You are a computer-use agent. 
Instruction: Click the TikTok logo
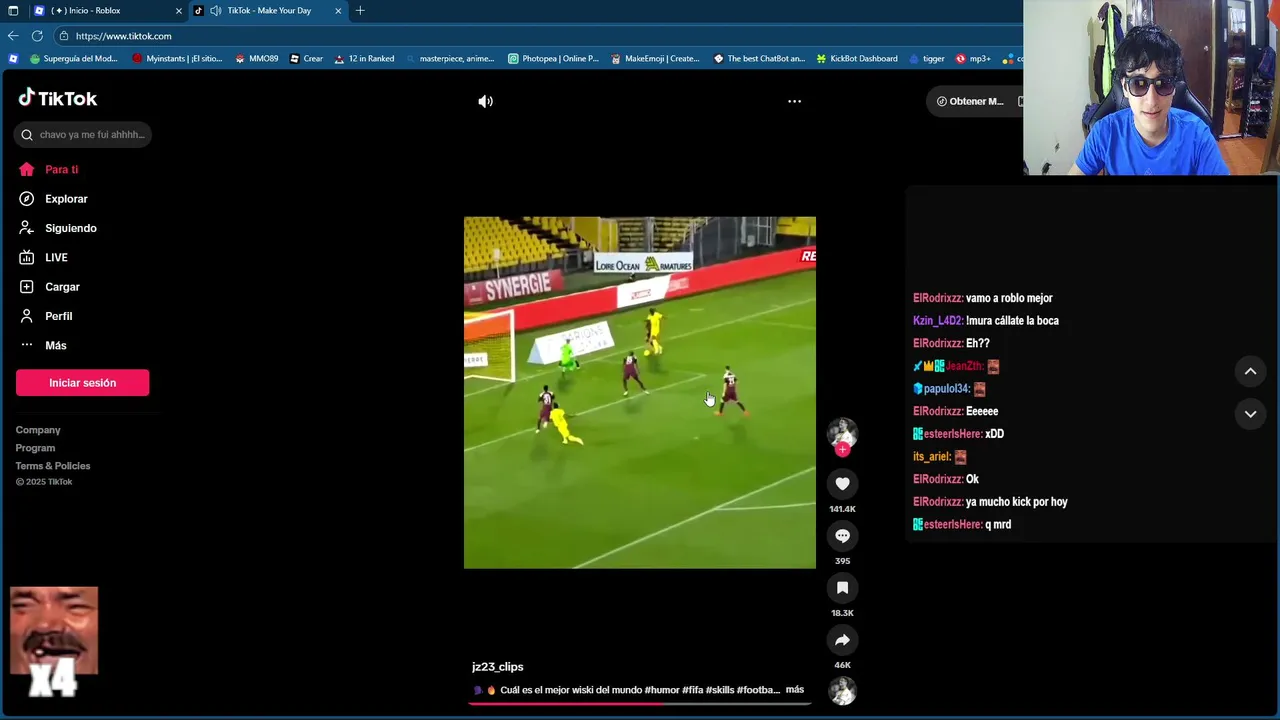[58, 98]
